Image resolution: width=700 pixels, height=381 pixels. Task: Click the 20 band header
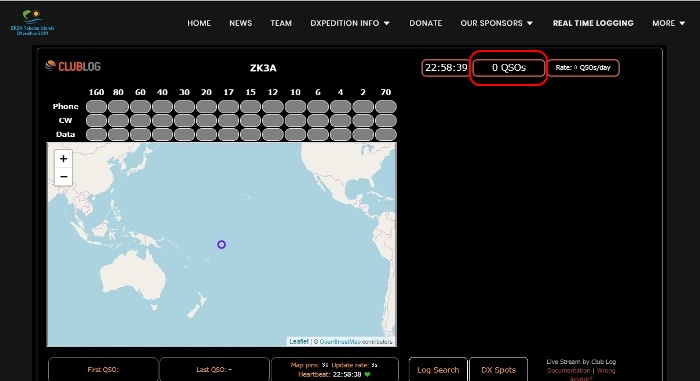[206, 92]
